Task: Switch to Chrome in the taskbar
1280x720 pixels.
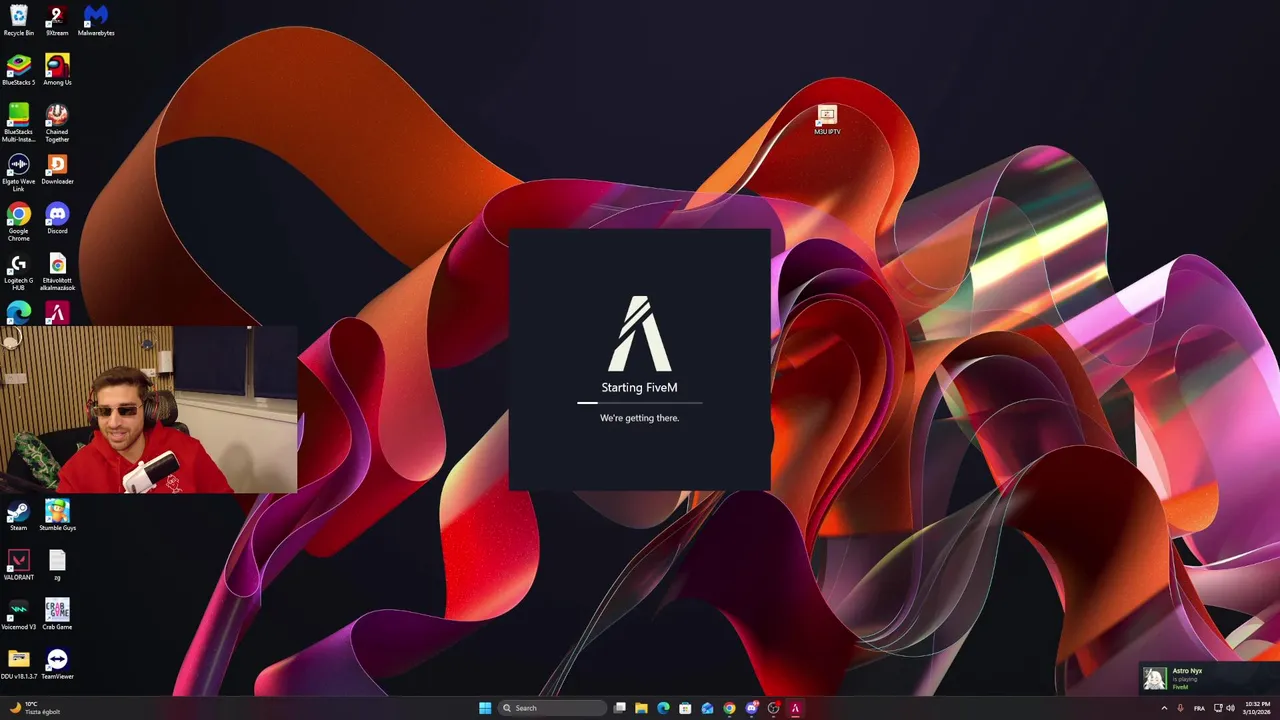Action: 729,708
